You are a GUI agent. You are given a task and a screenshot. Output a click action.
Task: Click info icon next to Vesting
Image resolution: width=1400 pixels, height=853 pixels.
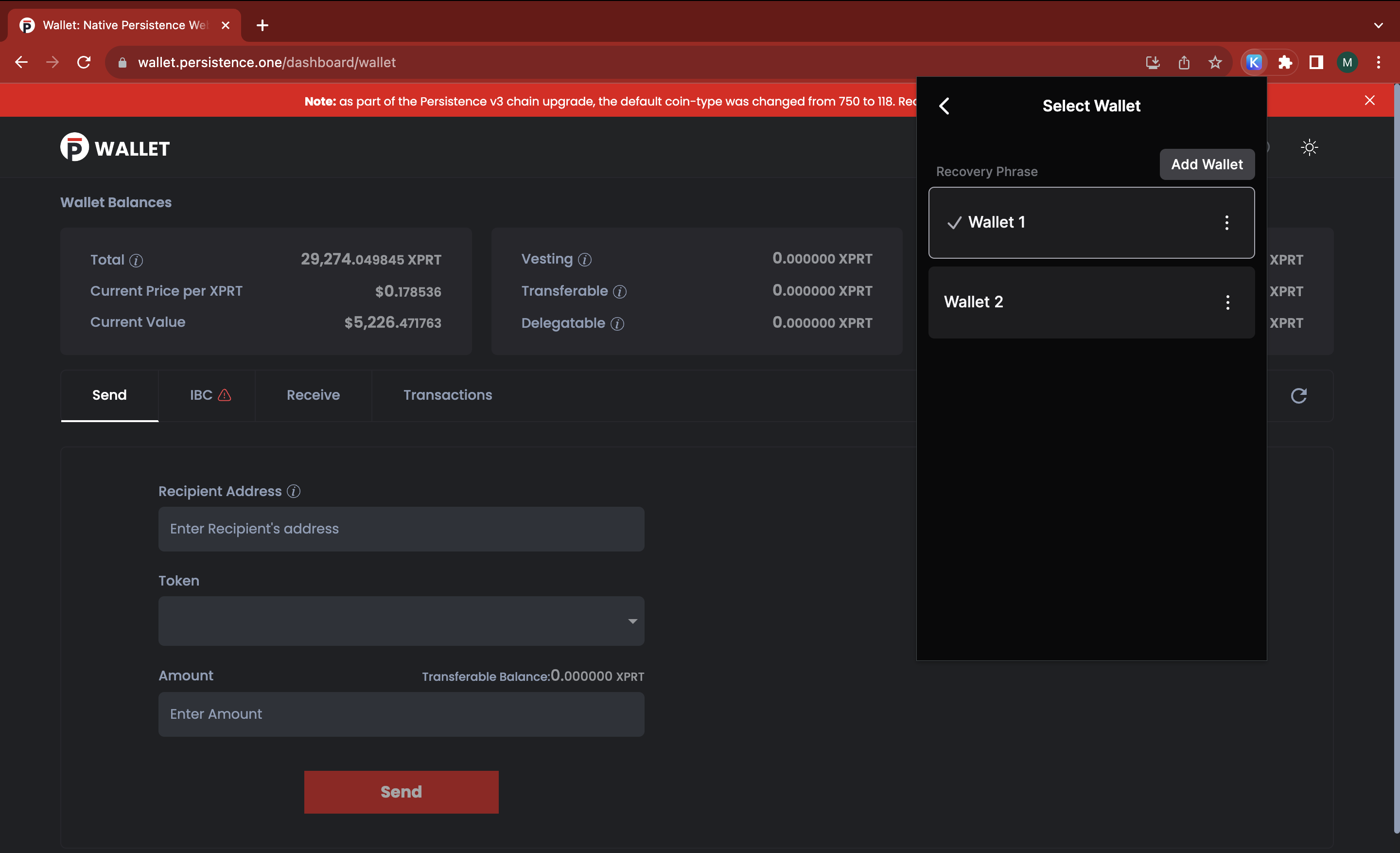point(585,260)
